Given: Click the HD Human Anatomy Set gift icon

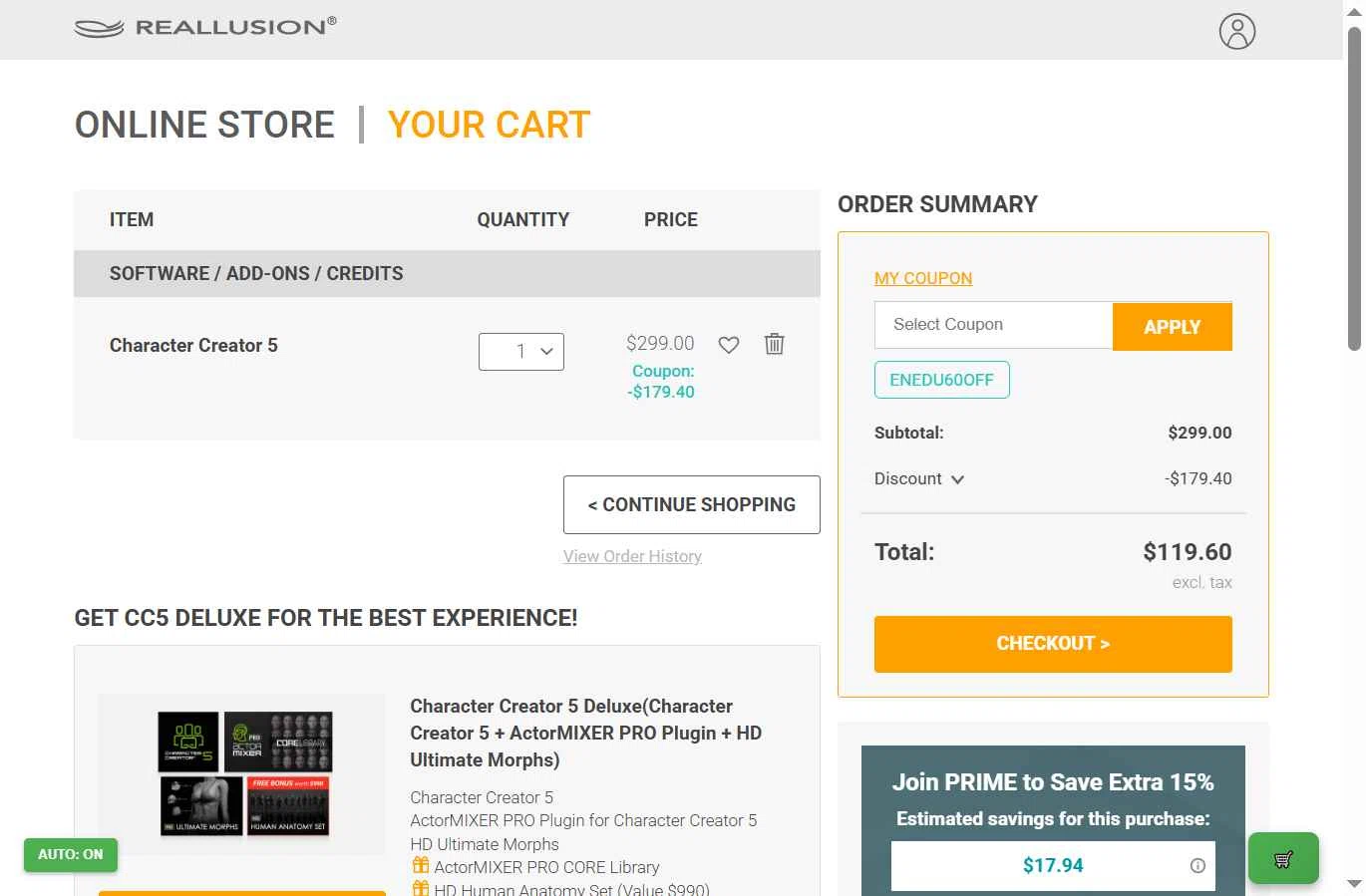Looking at the screenshot, I should pyautogui.click(x=421, y=888).
